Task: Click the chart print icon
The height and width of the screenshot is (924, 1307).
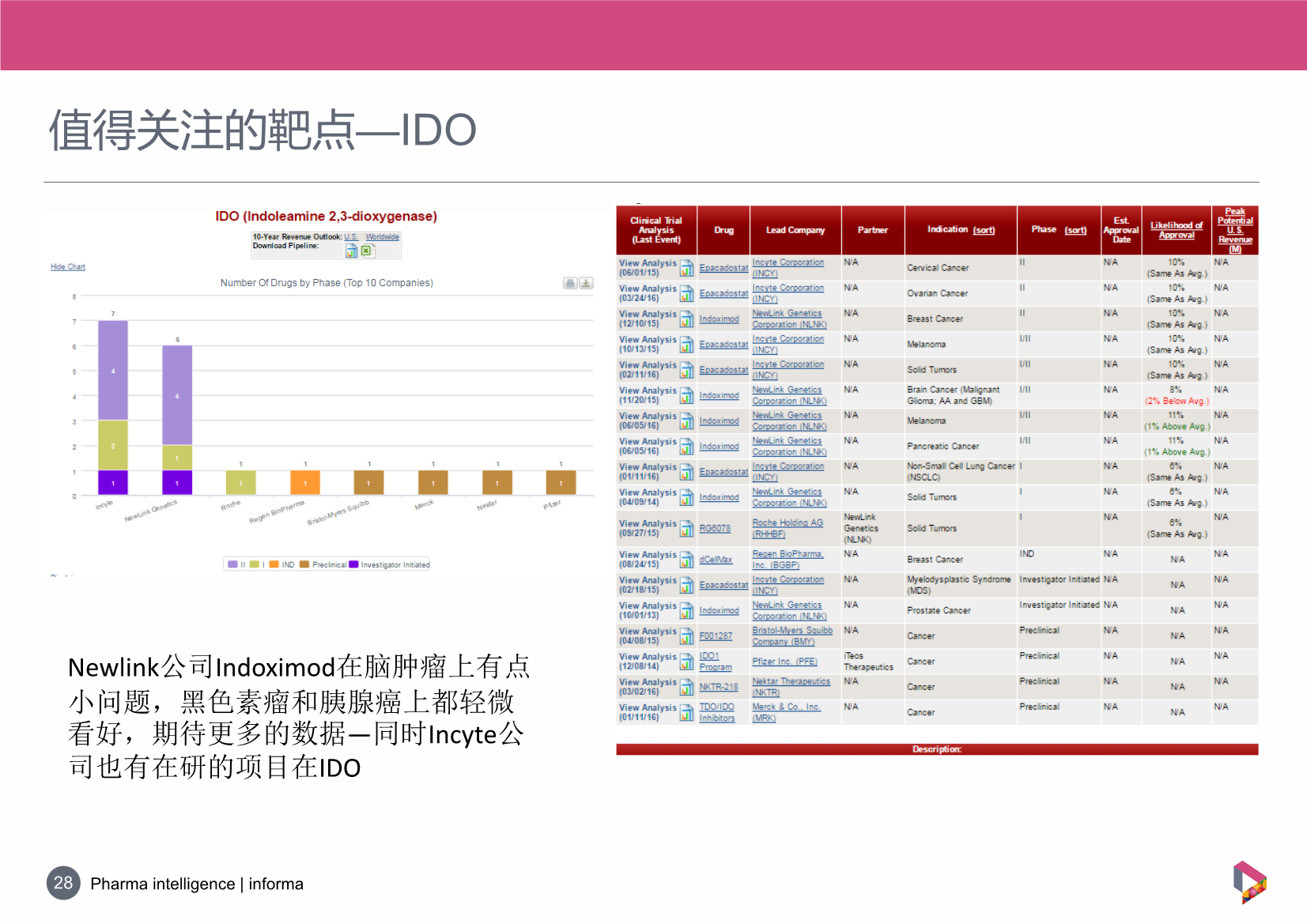Action: coord(570,283)
